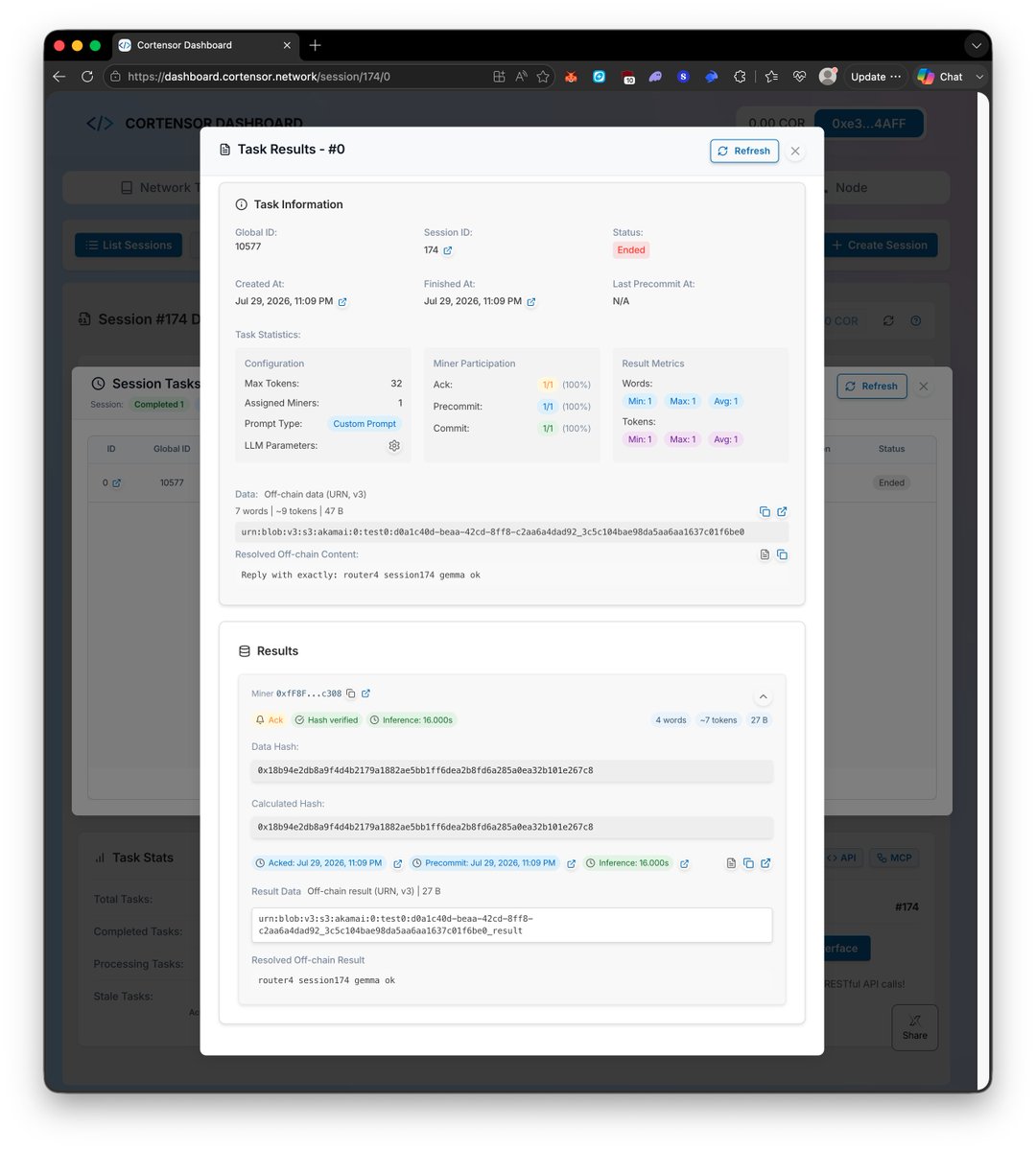Open a new browser tab
This screenshot has height=1151, width=1036.
[x=316, y=45]
